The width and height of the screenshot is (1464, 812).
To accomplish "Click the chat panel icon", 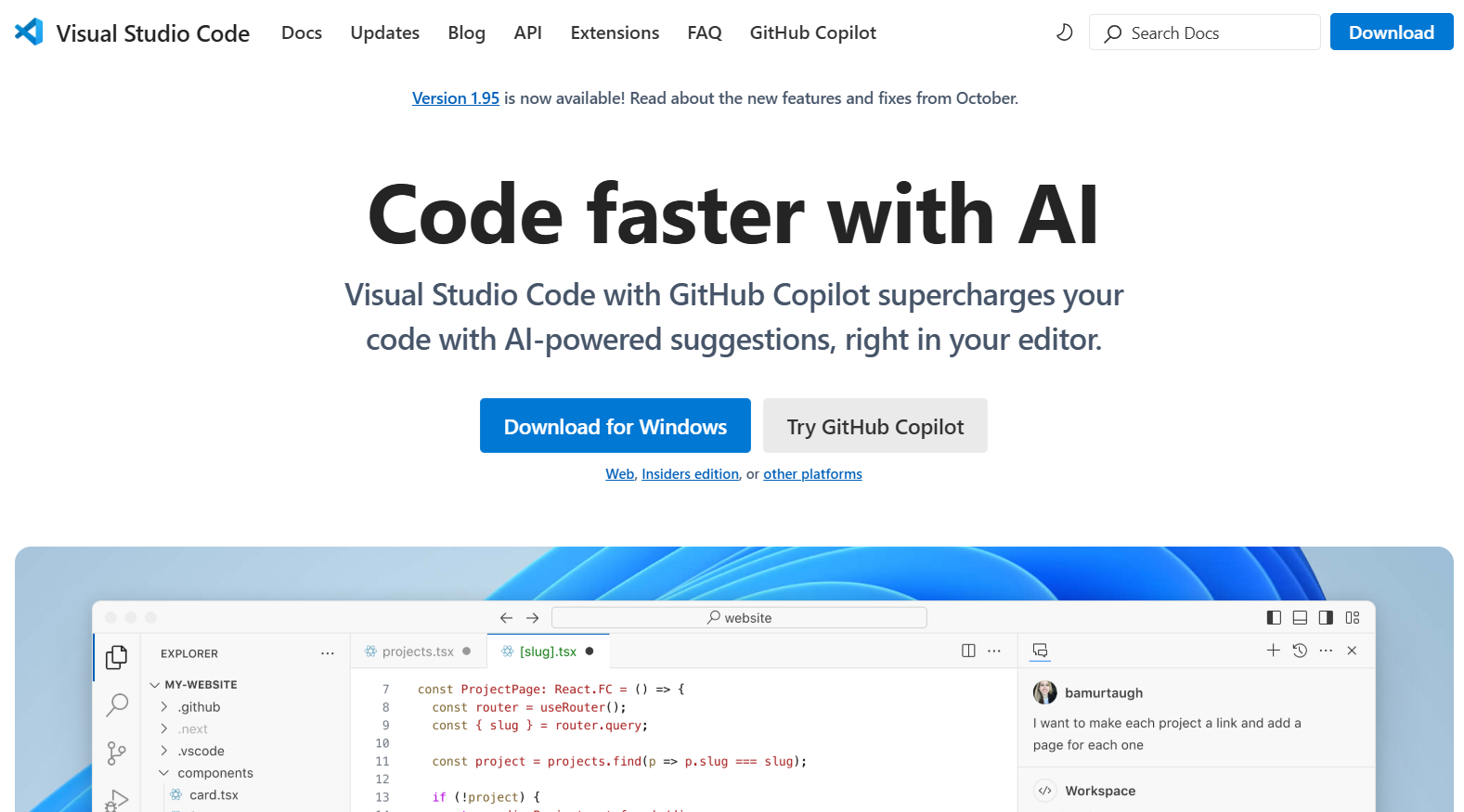I will (x=1041, y=651).
